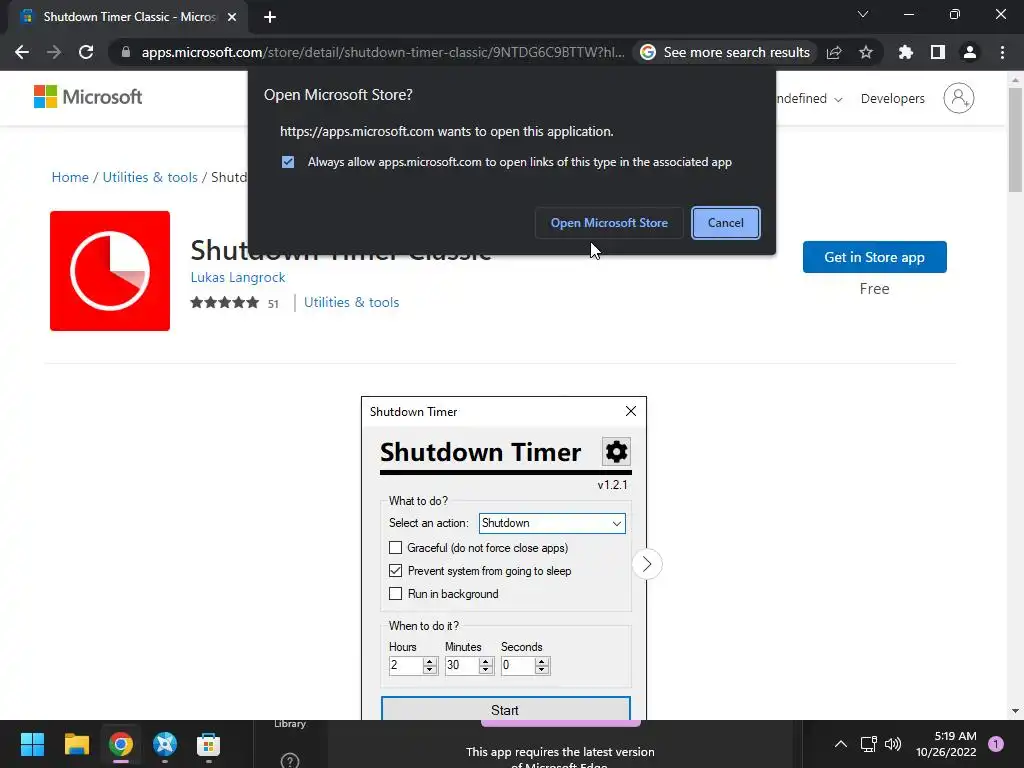Close the Shutdown Timer screenshot window
The height and width of the screenshot is (768, 1024).
(x=630, y=411)
